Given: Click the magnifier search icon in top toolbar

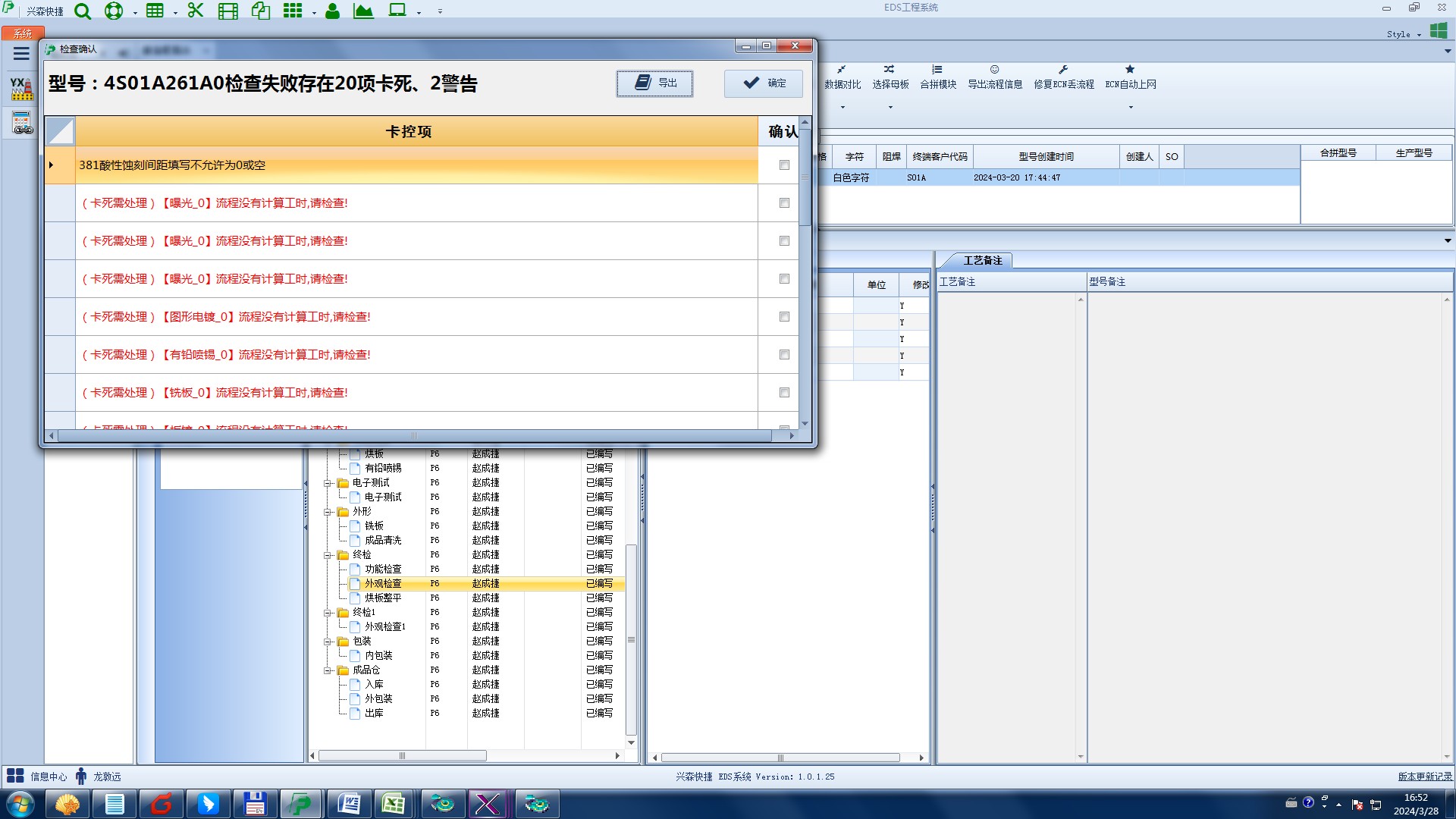Looking at the screenshot, I should [83, 11].
